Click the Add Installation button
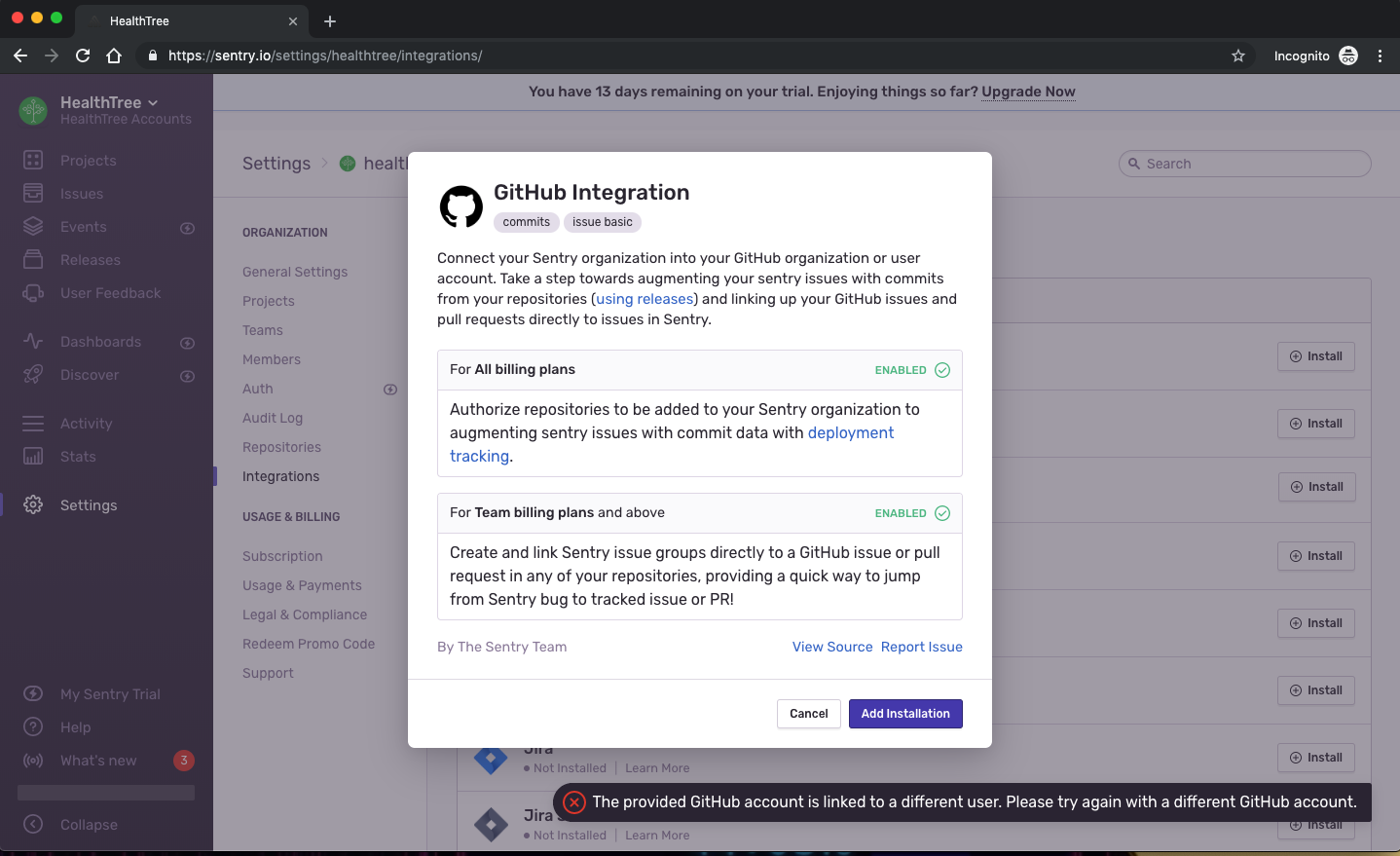 [x=905, y=714]
